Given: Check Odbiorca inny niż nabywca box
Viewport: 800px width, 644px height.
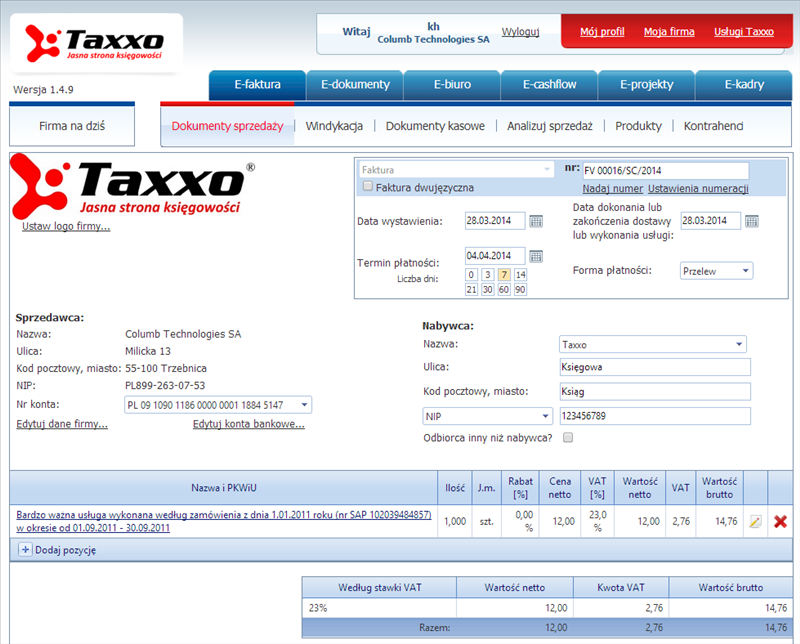Looking at the screenshot, I should [x=568, y=437].
